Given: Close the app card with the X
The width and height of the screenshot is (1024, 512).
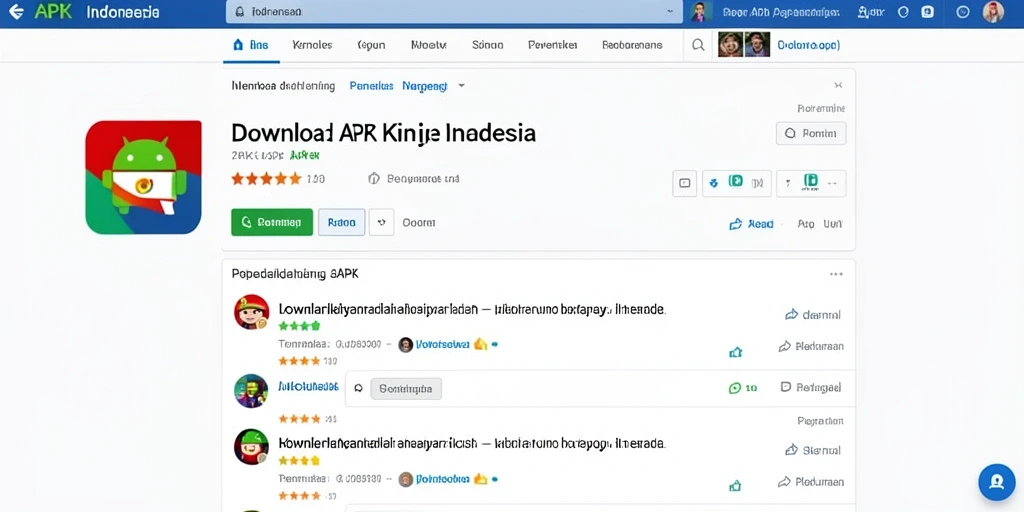Looking at the screenshot, I should [x=838, y=85].
